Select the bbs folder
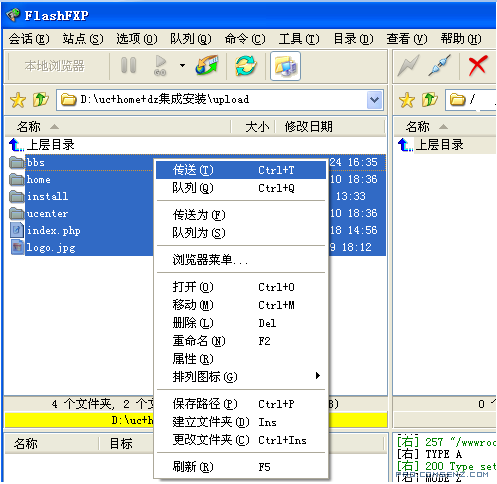 point(35,163)
